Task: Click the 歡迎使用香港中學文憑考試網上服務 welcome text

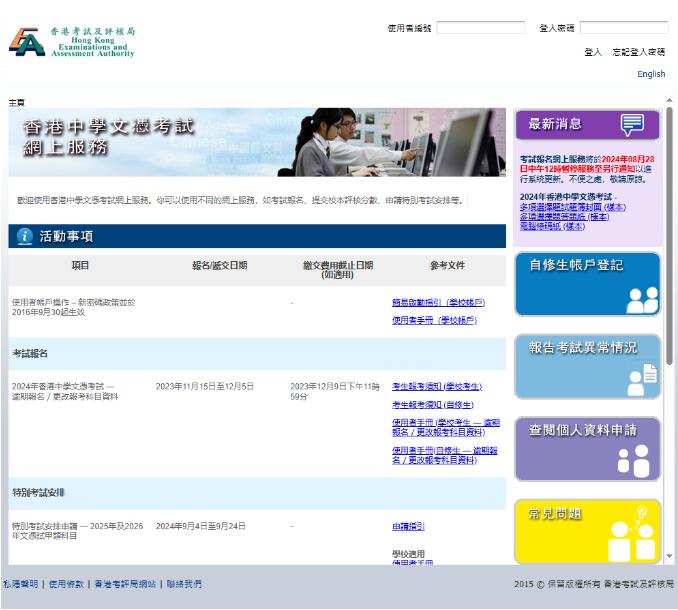Action: [241, 200]
